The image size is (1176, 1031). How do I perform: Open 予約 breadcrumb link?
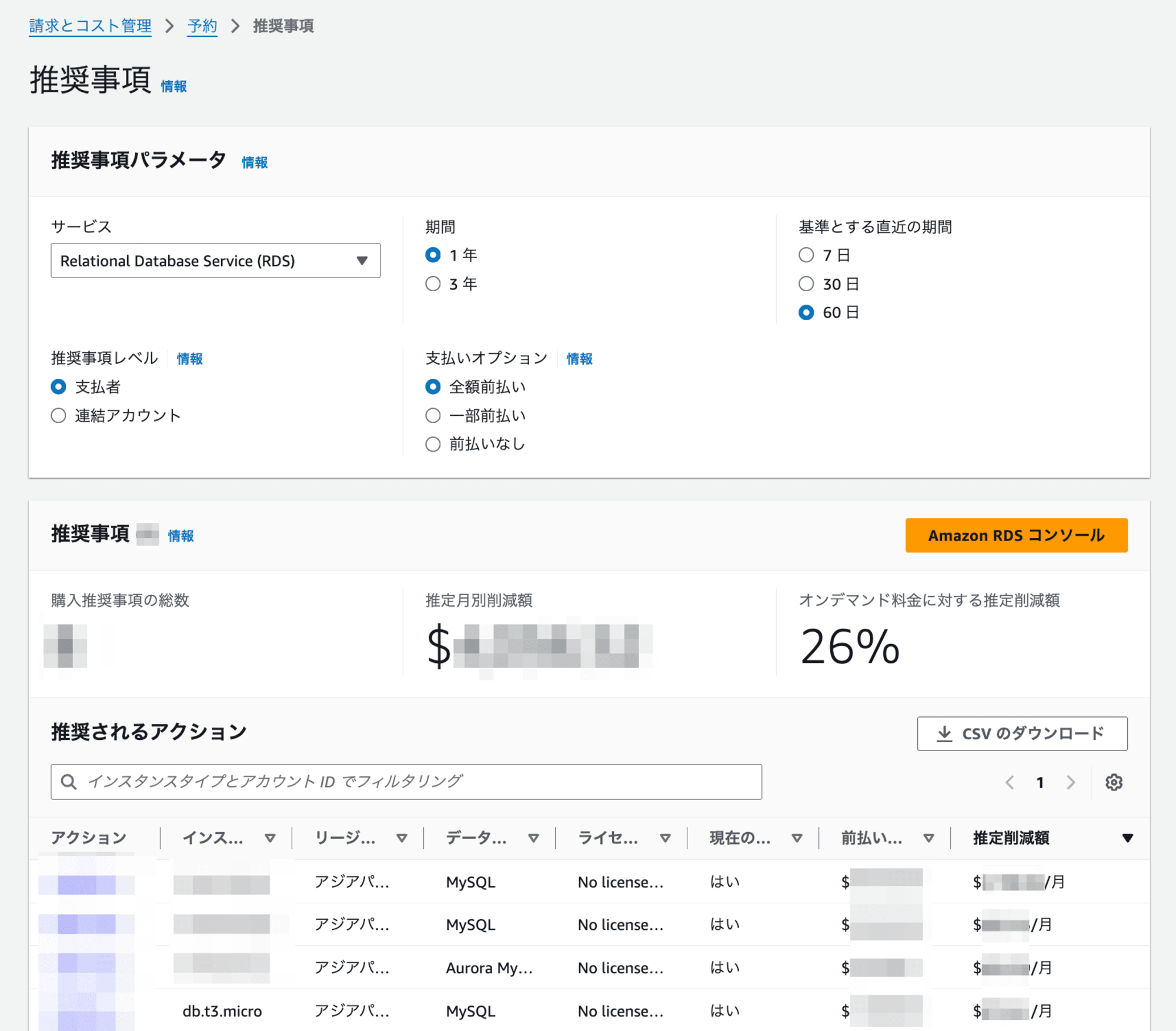pyautogui.click(x=202, y=26)
